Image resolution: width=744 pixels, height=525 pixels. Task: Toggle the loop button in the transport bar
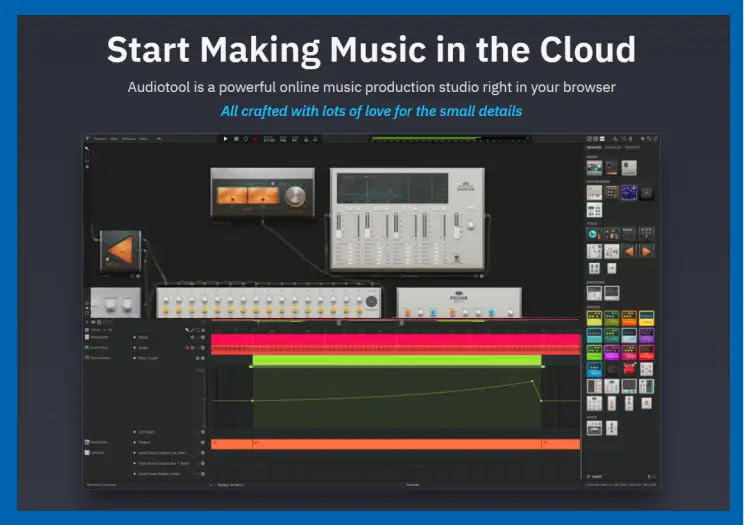(x=245, y=139)
